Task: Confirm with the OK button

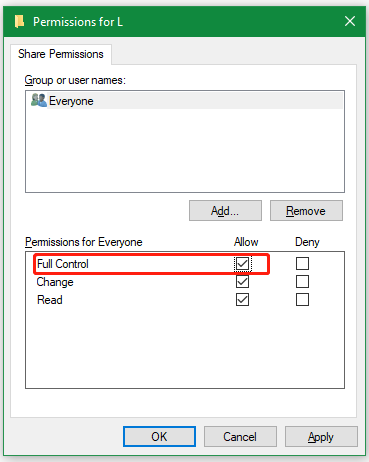Action: pyautogui.click(x=159, y=436)
